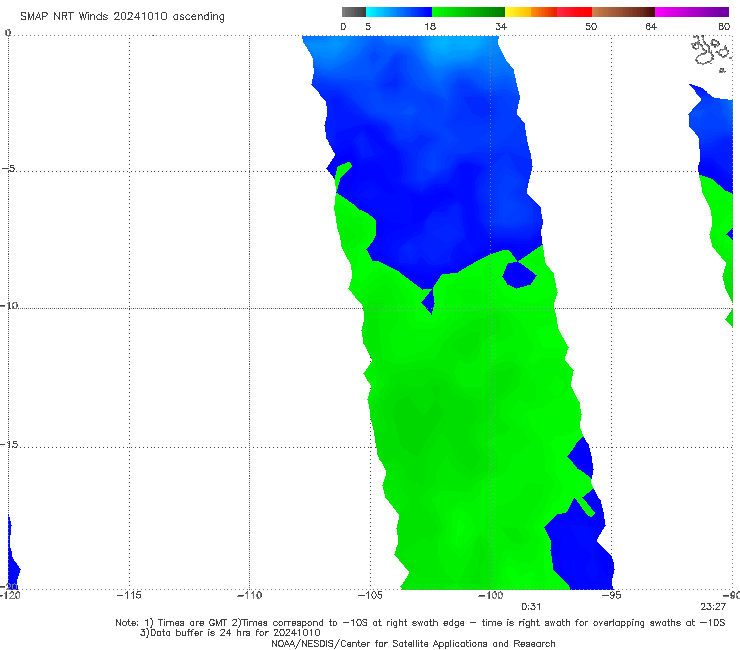Click the longitude axis label '-120'
The image size is (740, 650).
[x=10, y=595]
